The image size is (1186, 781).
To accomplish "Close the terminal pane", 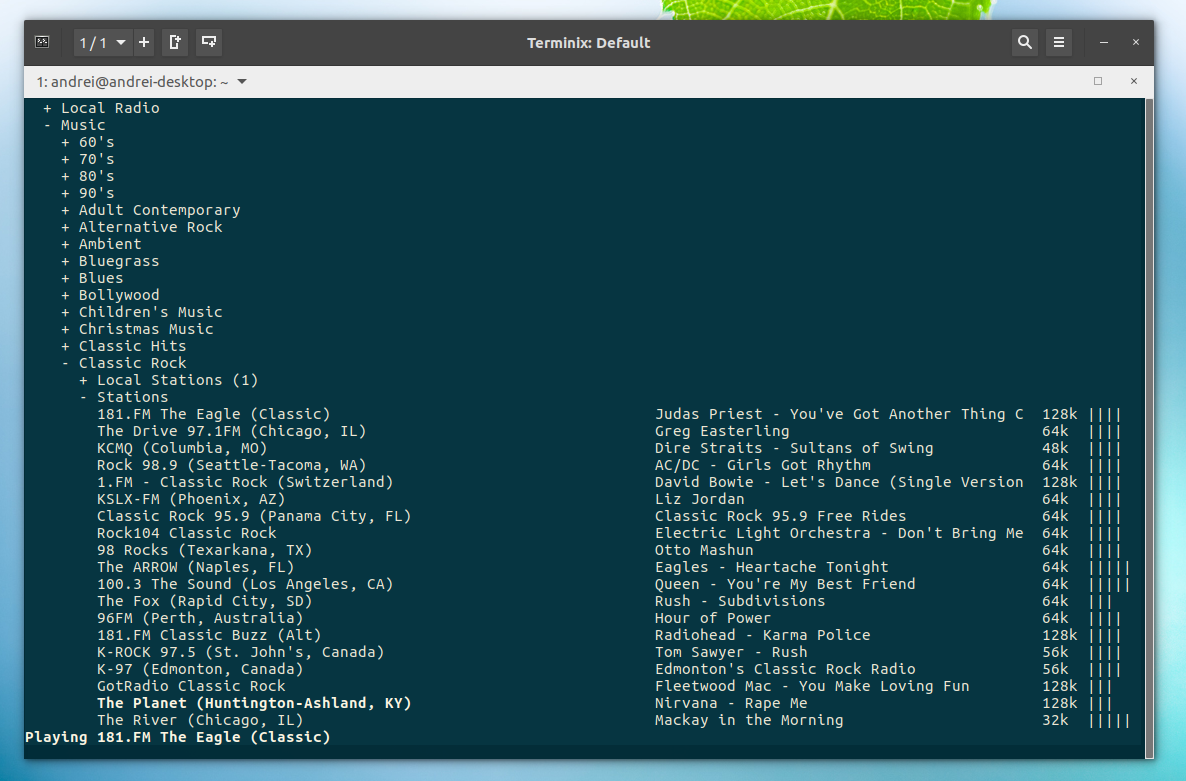I will click(x=1134, y=81).
